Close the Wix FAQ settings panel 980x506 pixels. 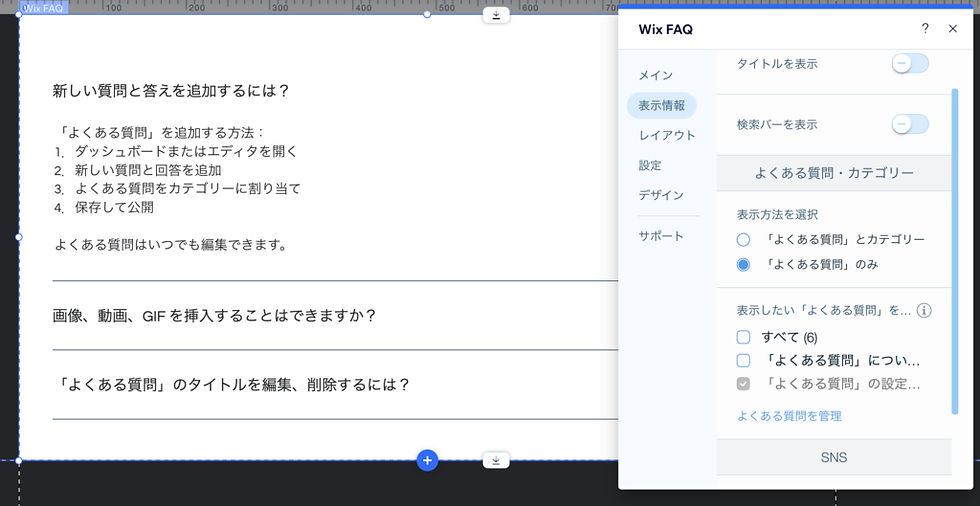coord(952,29)
